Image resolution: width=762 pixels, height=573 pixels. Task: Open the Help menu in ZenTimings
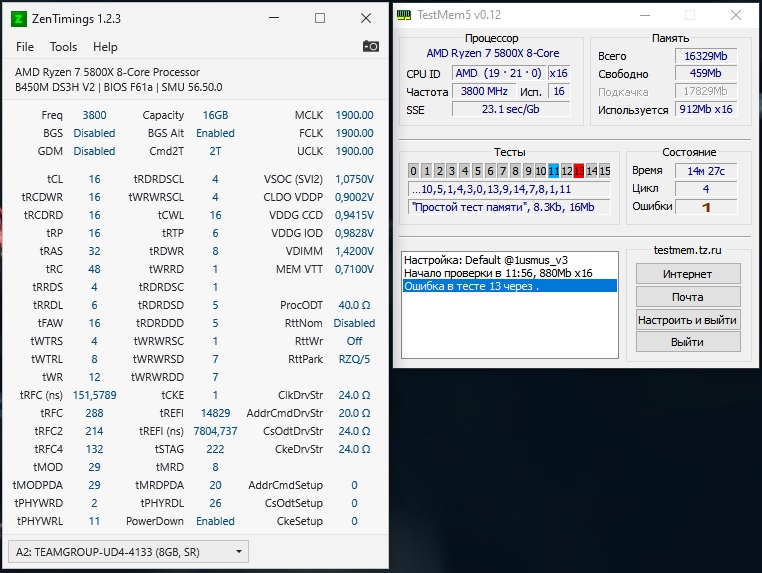point(105,47)
